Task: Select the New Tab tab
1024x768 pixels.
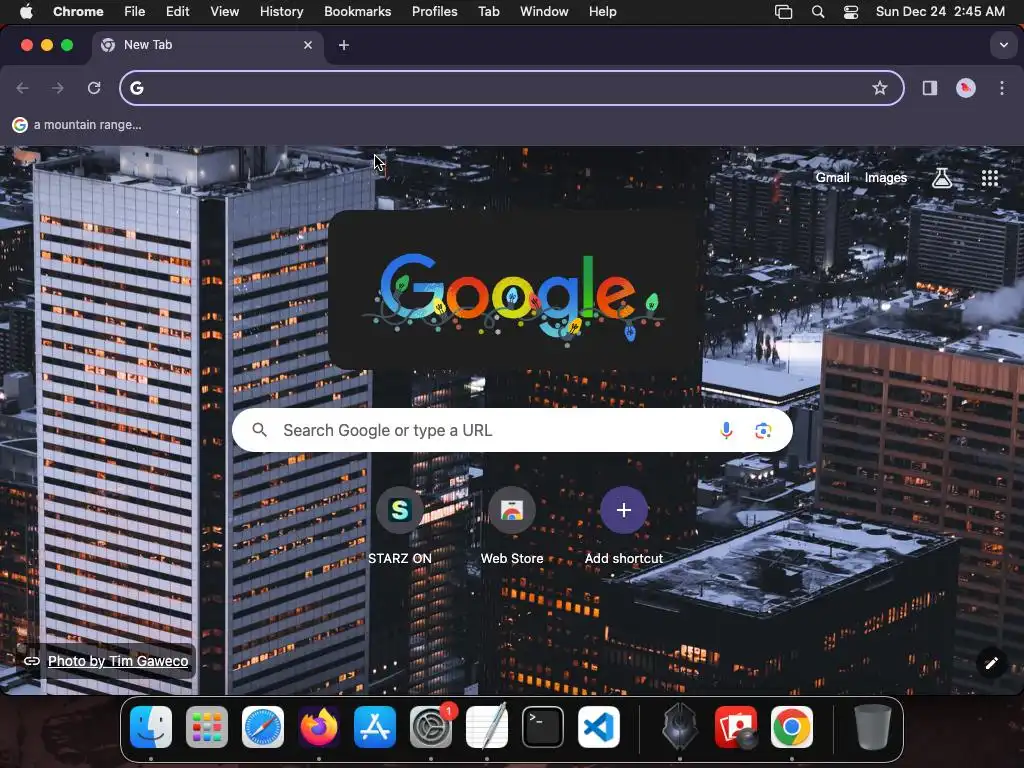Action: click(x=208, y=45)
